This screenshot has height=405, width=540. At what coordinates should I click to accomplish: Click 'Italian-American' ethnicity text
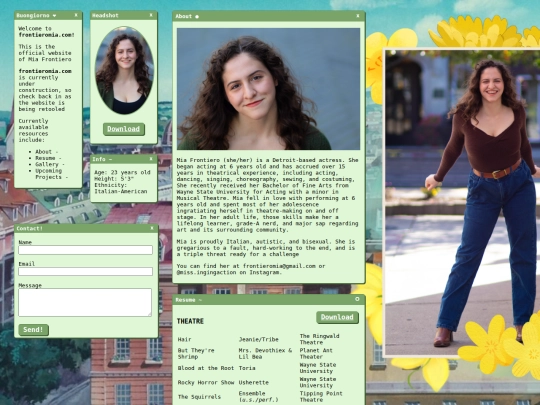pyautogui.click(x=121, y=191)
